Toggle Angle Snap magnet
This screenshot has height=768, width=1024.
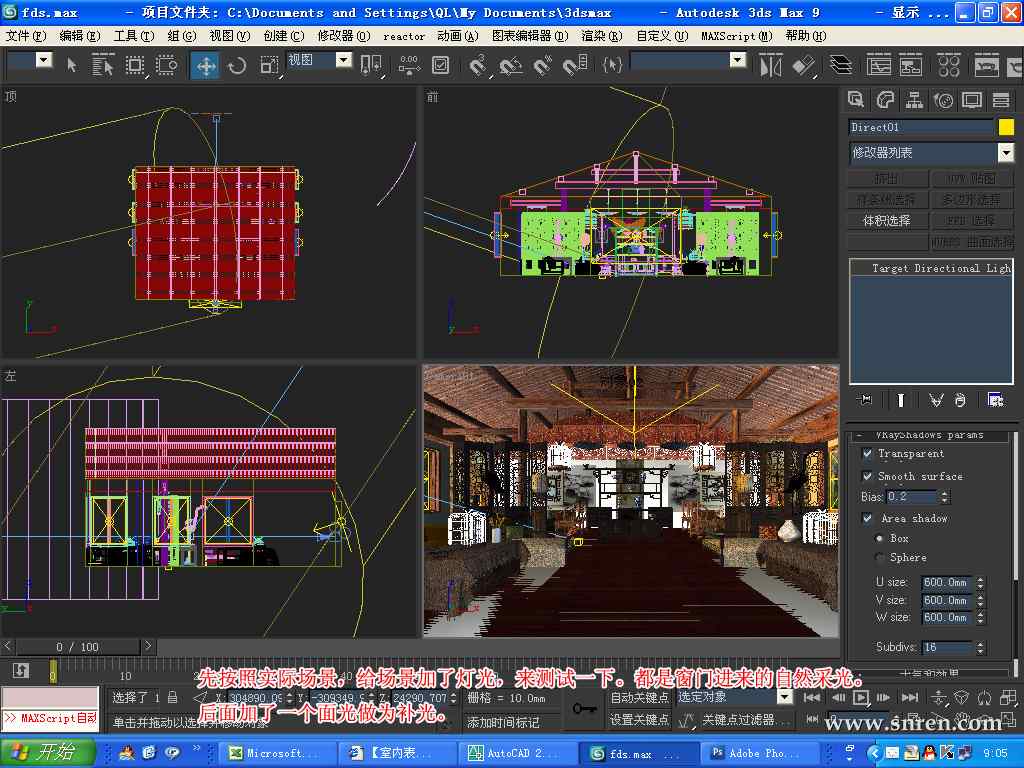coord(510,65)
